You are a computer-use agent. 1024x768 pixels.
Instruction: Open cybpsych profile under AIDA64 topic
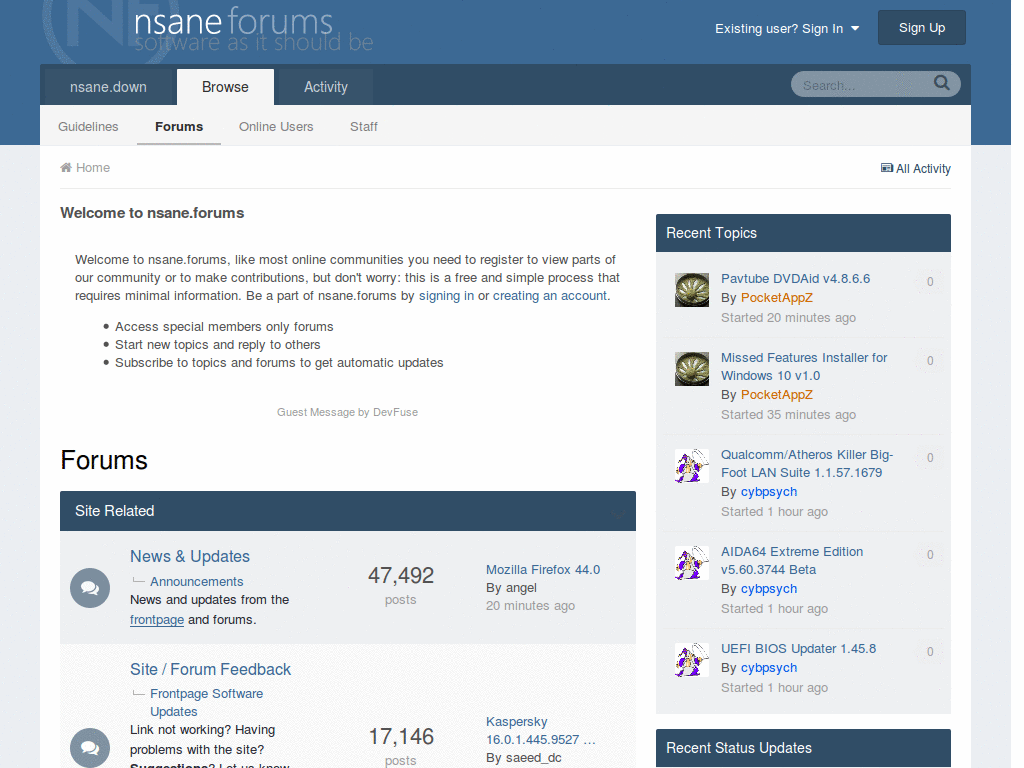click(769, 589)
